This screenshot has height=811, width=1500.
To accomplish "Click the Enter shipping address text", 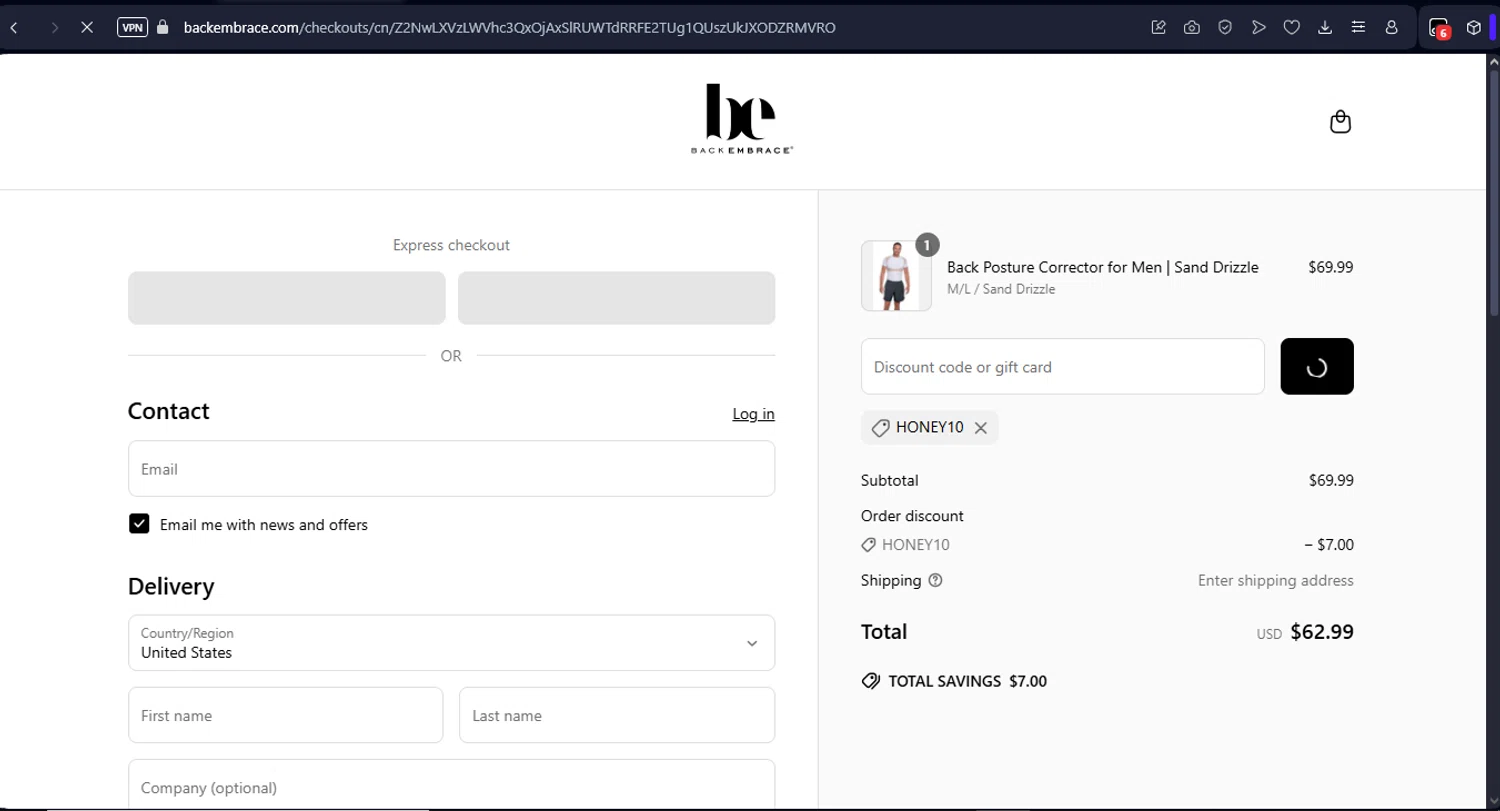I will (1276, 580).
